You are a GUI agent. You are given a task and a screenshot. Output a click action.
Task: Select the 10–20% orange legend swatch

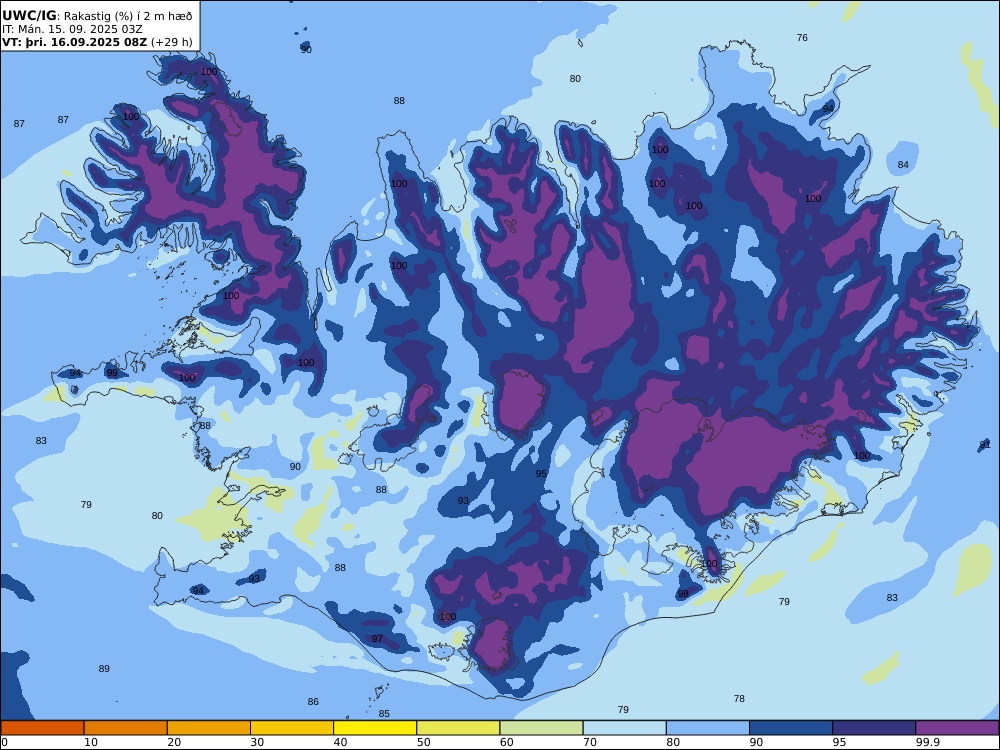(x=126, y=728)
